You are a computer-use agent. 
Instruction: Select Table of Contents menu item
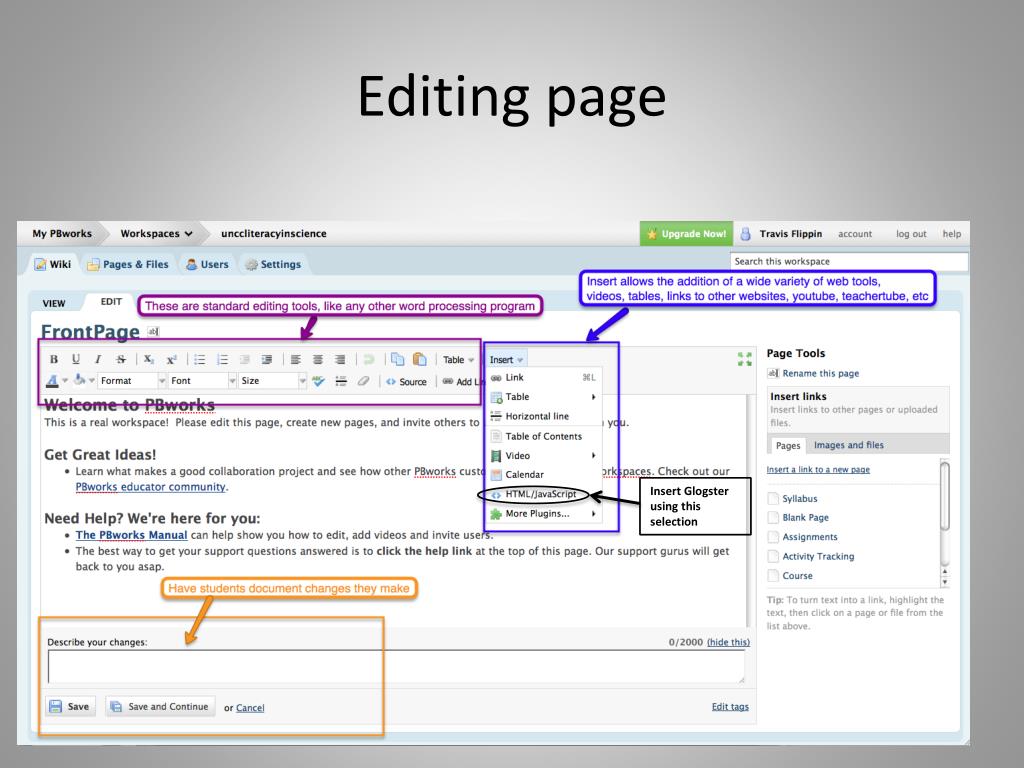coord(544,436)
